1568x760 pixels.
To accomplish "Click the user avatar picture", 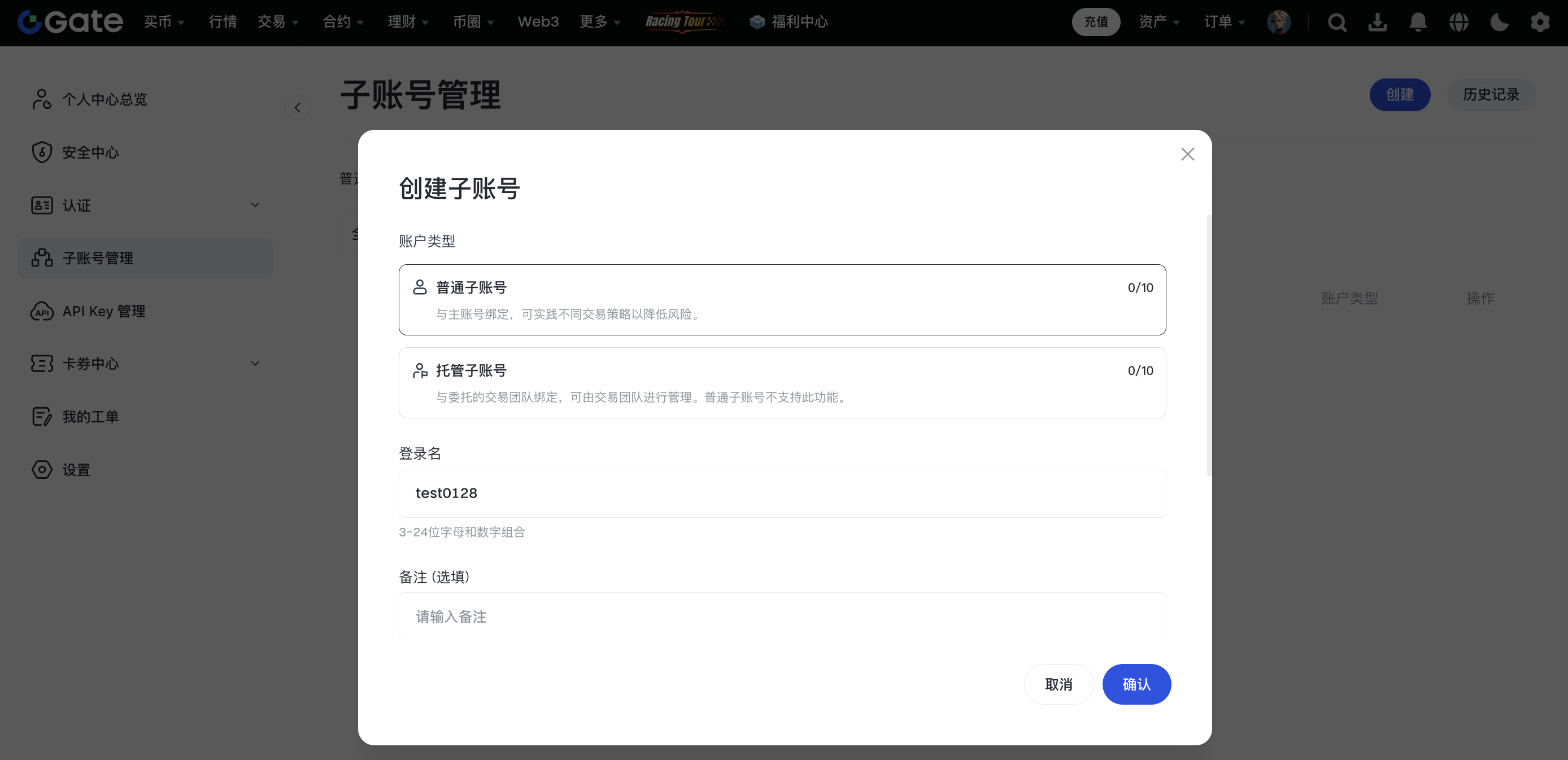I will (1278, 23).
